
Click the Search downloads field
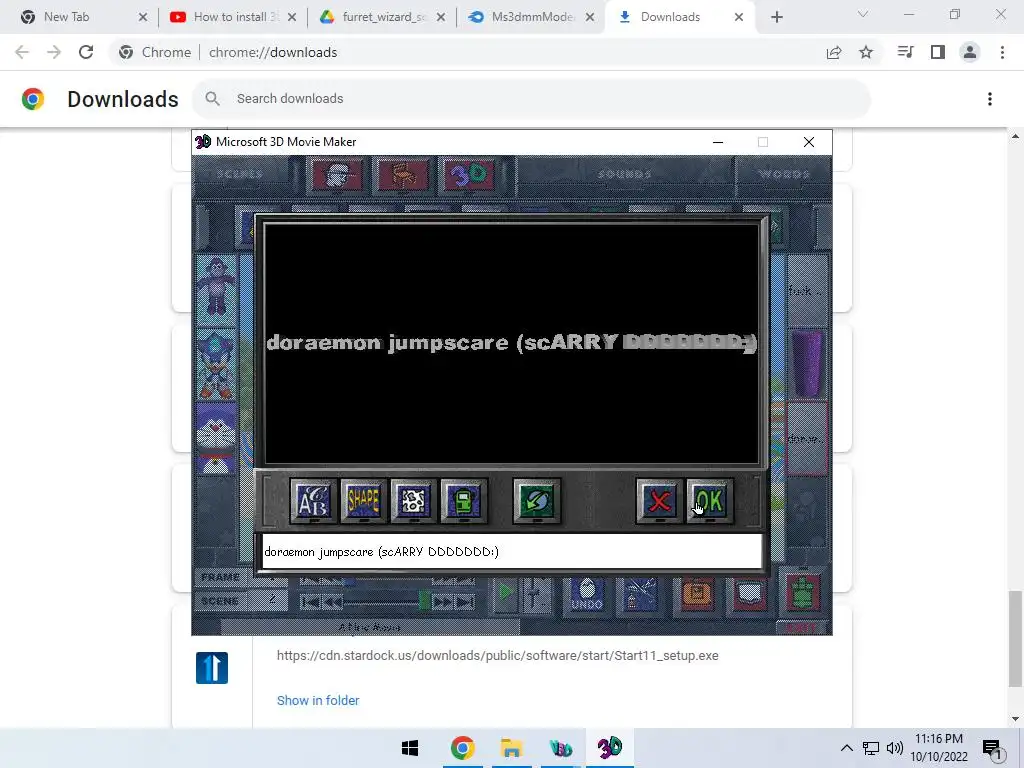pyautogui.click(x=531, y=99)
